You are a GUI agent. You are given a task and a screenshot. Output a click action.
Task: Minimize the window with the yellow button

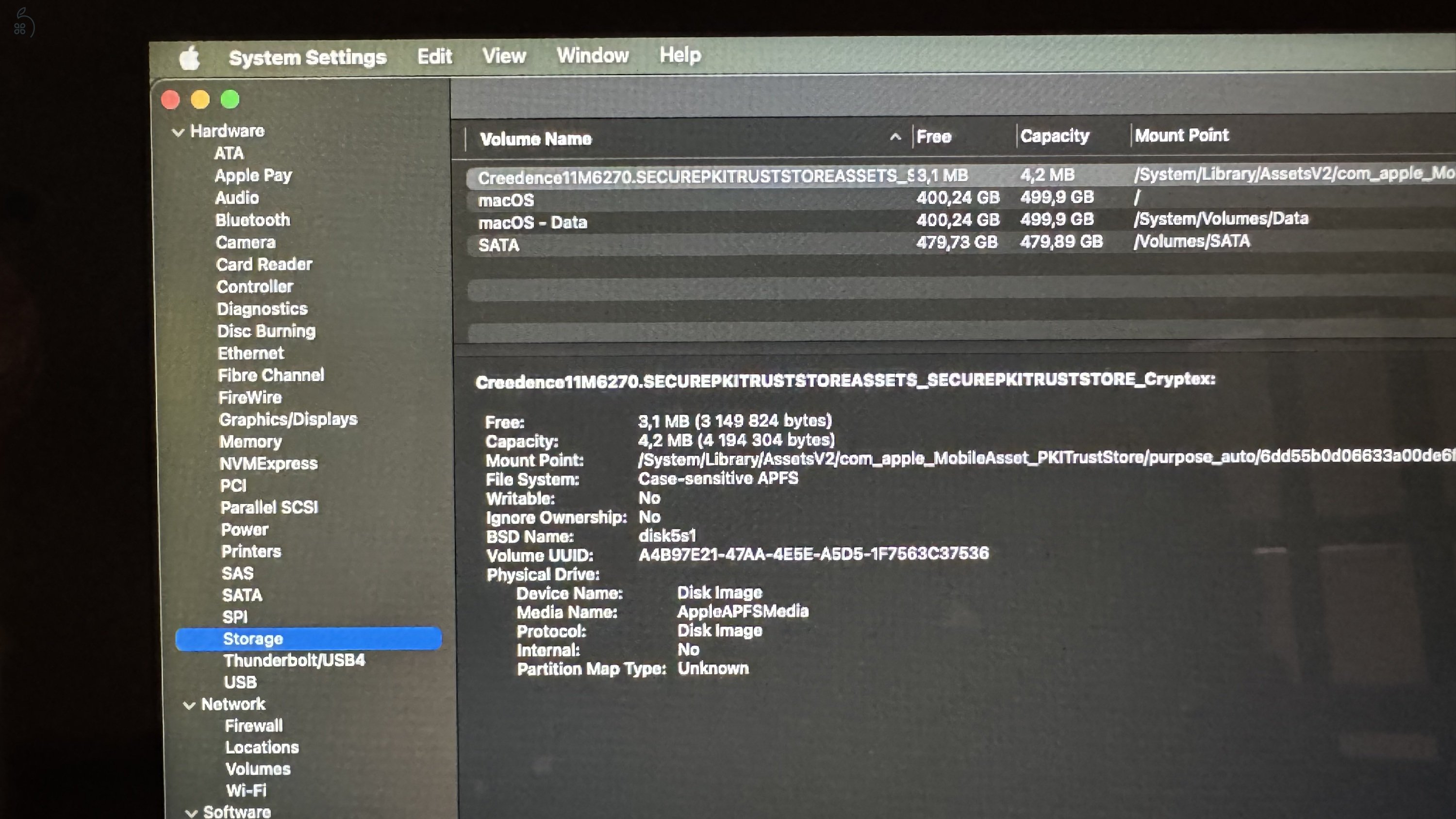pos(200,100)
